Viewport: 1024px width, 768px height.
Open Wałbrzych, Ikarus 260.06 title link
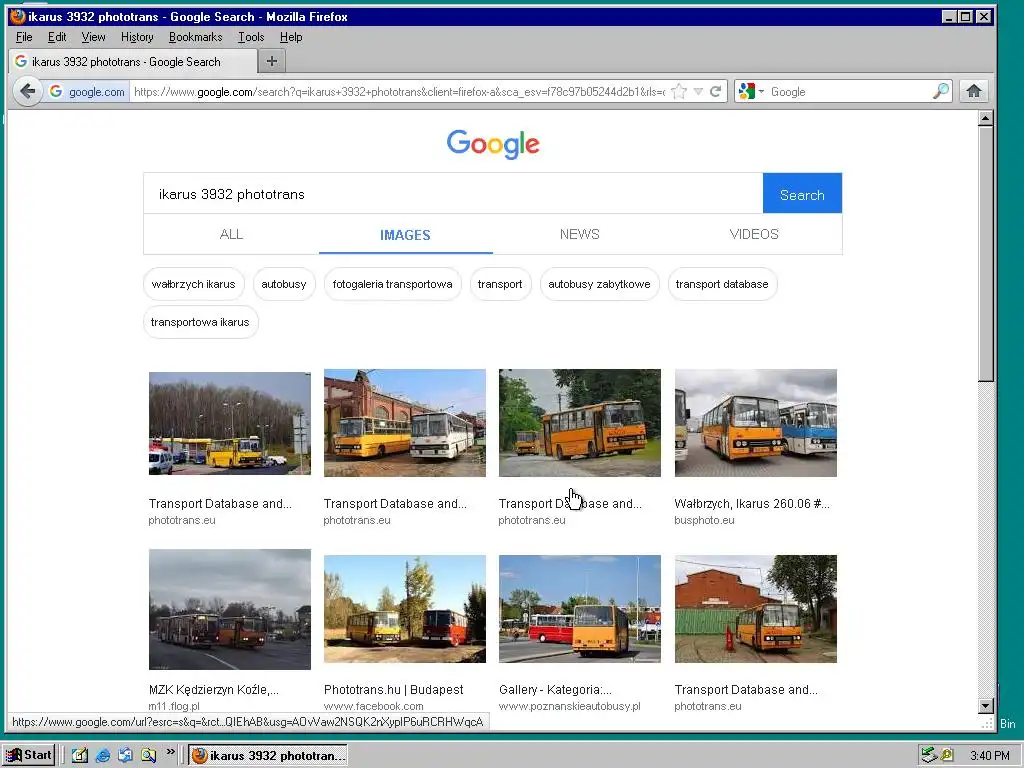point(752,504)
